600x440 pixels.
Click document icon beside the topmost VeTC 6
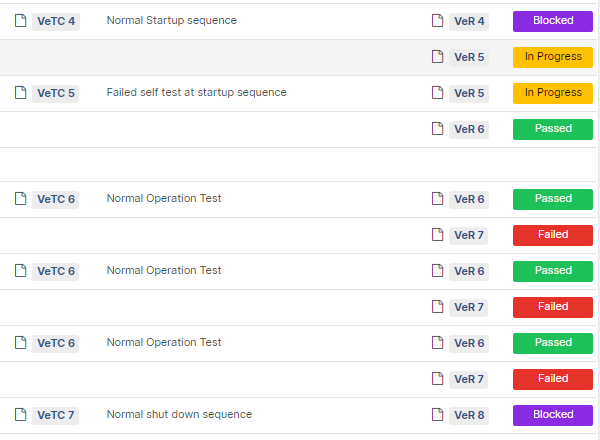21,199
